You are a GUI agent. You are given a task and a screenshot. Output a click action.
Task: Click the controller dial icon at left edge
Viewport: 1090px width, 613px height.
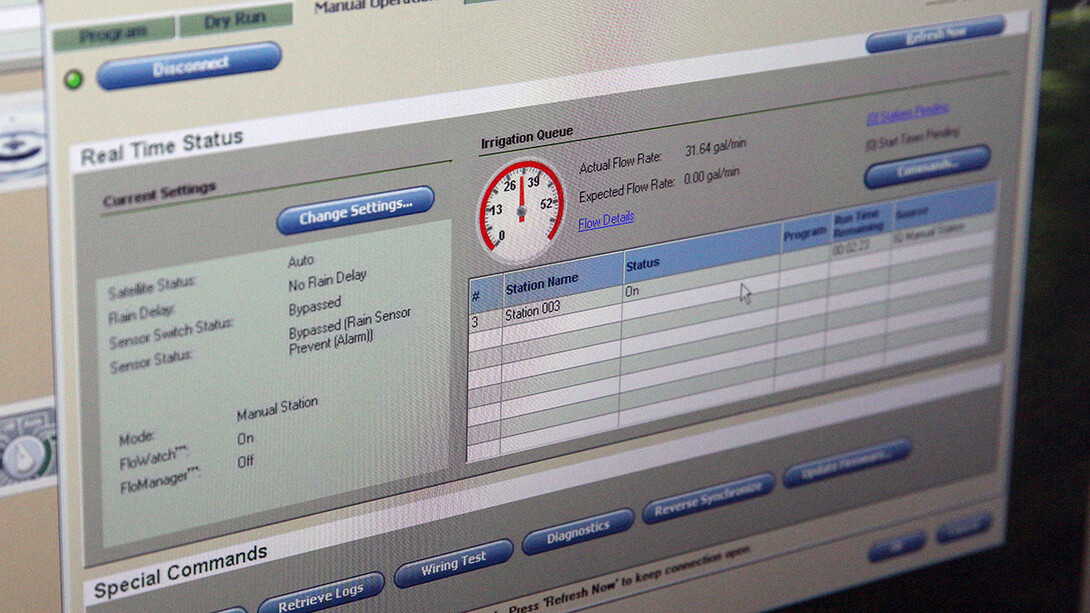[23, 455]
